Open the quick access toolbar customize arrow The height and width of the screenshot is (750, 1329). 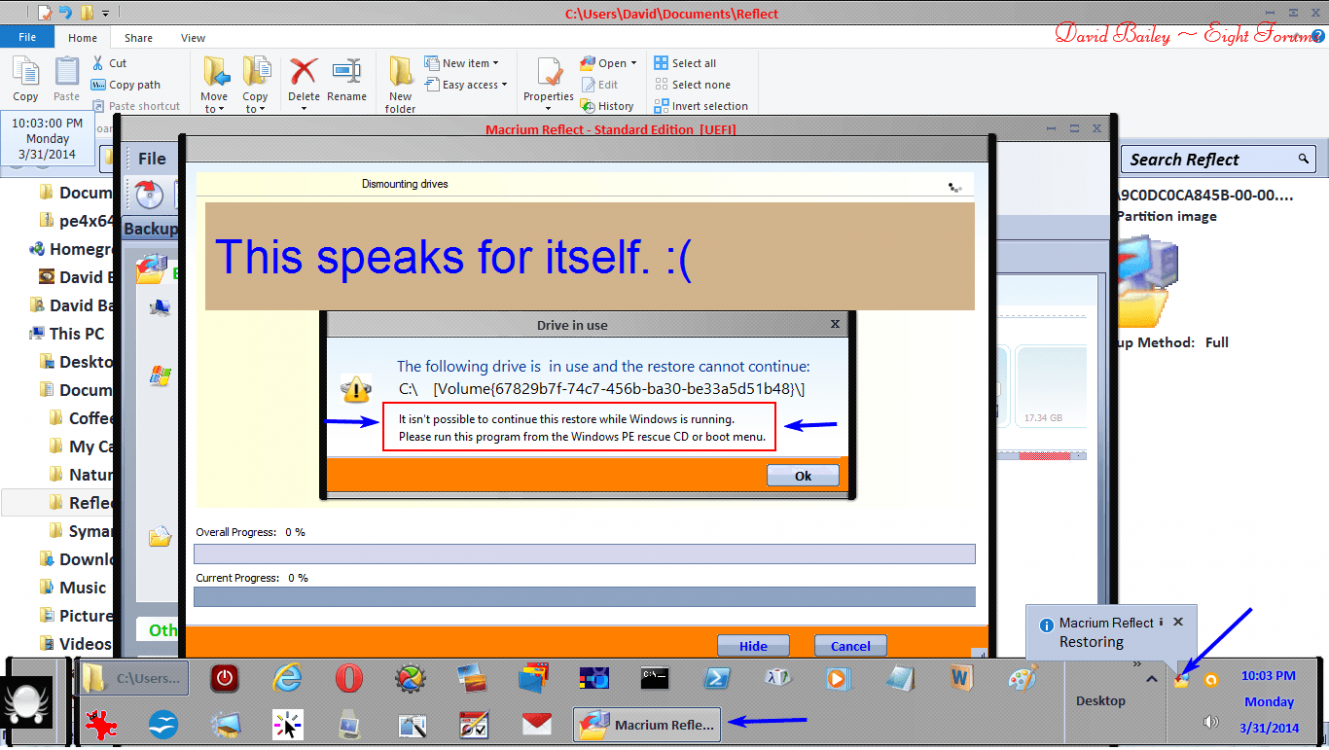[105, 14]
